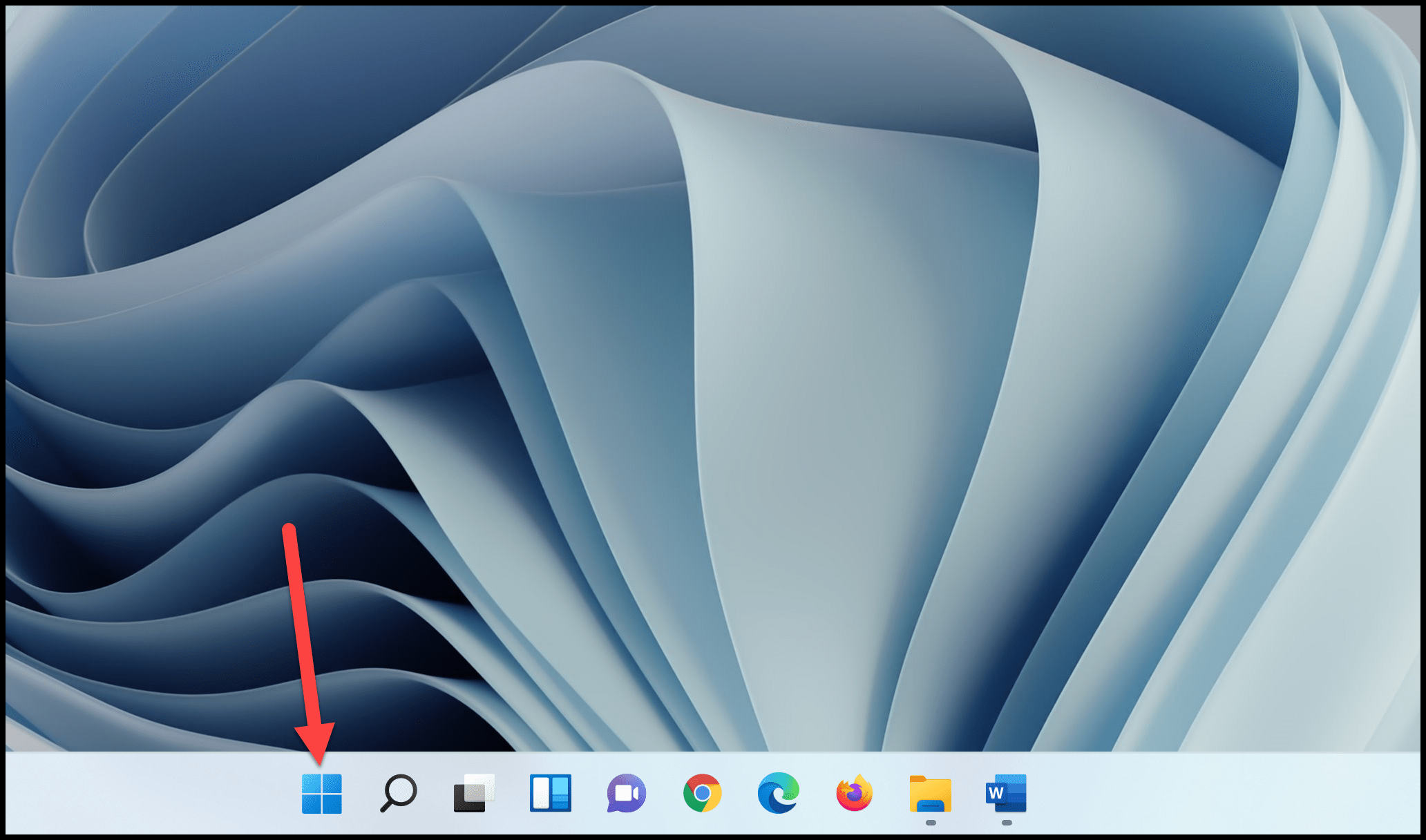Open Task View from the taskbar

[474, 794]
